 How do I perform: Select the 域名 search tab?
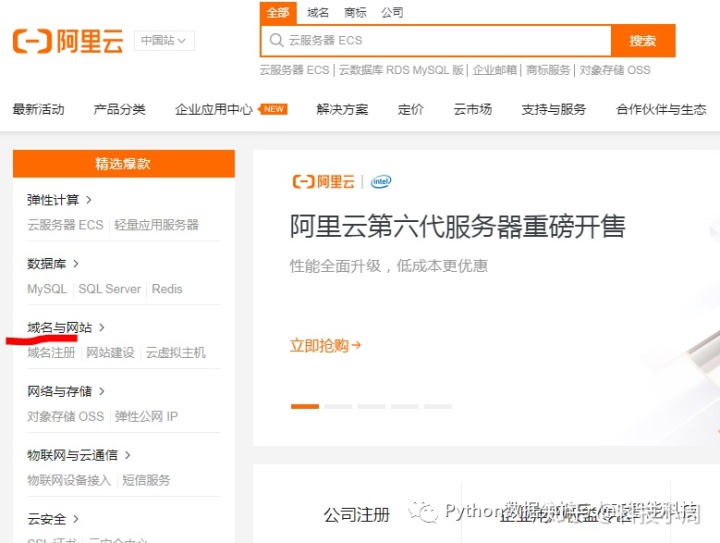coord(318,12)
